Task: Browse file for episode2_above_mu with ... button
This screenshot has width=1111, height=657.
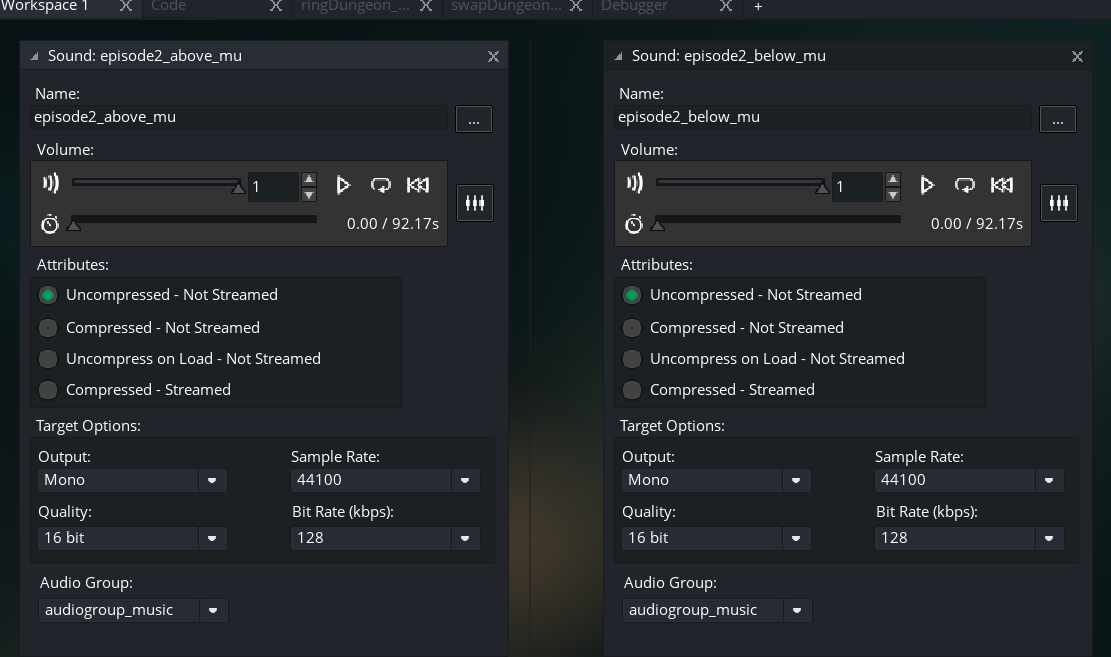Action: pos(474,119)
